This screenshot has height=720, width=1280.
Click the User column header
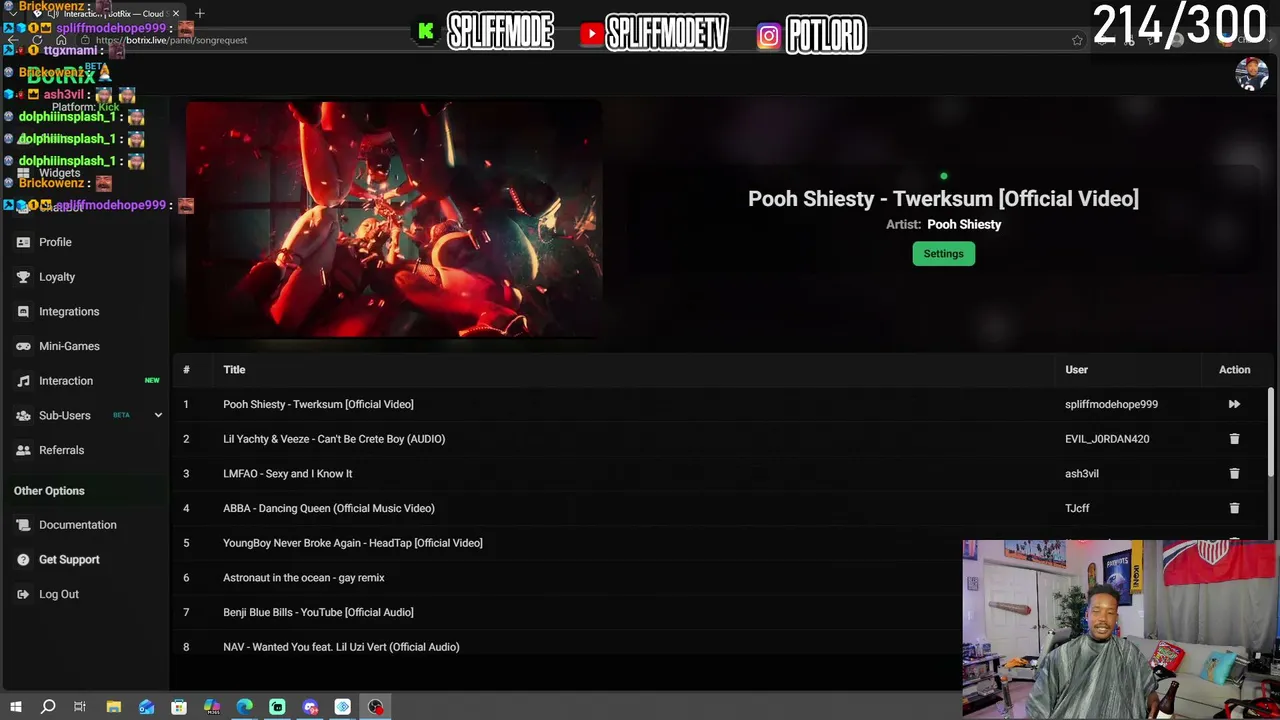tap(1076, 370)
